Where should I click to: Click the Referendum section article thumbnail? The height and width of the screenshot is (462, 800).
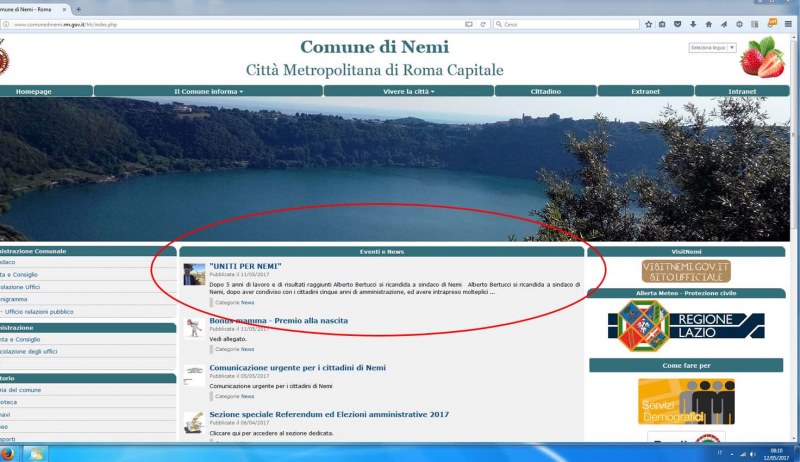(194, 423)
